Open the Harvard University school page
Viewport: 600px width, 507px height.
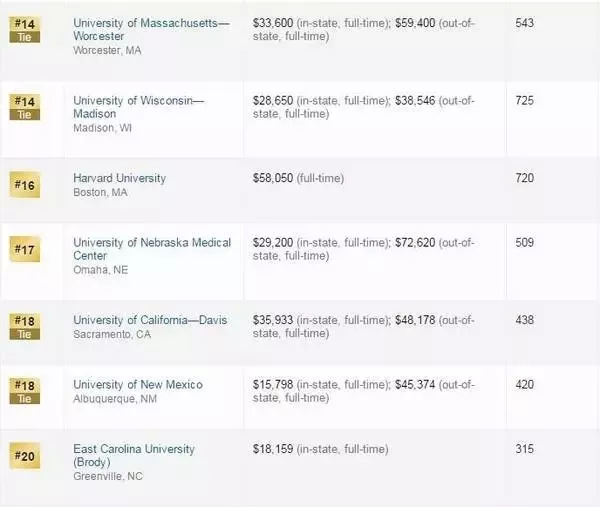click(120, 178)
